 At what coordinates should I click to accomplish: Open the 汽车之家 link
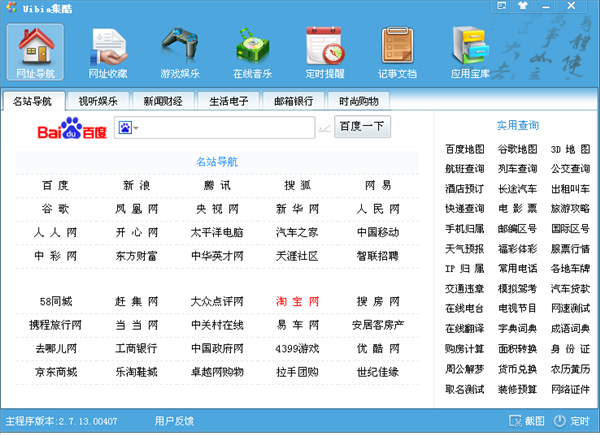(297, 232)
